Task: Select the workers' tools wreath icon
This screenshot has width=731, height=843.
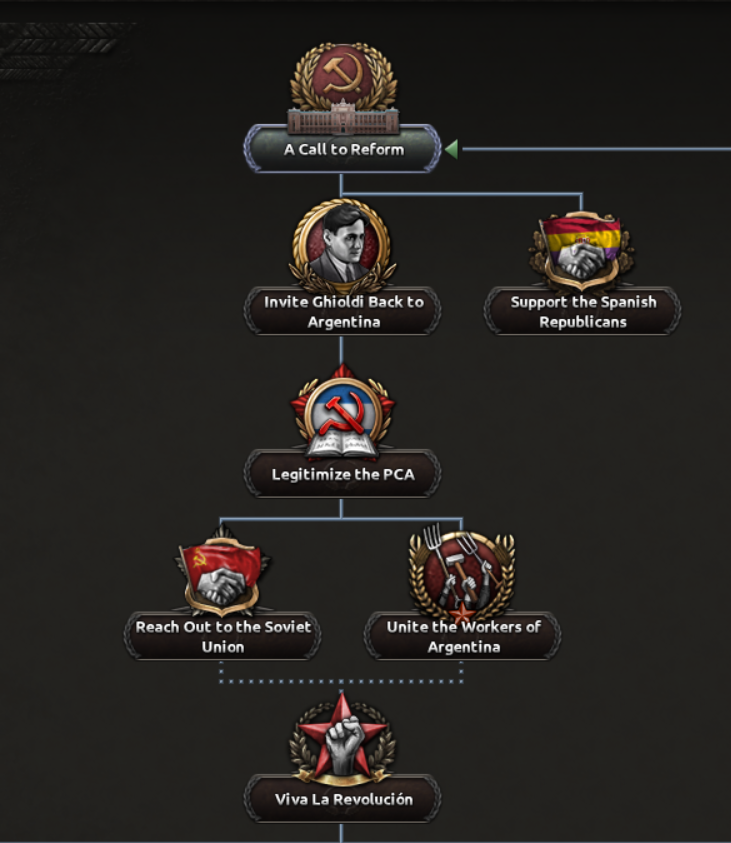Action: (x=462, y=573)
